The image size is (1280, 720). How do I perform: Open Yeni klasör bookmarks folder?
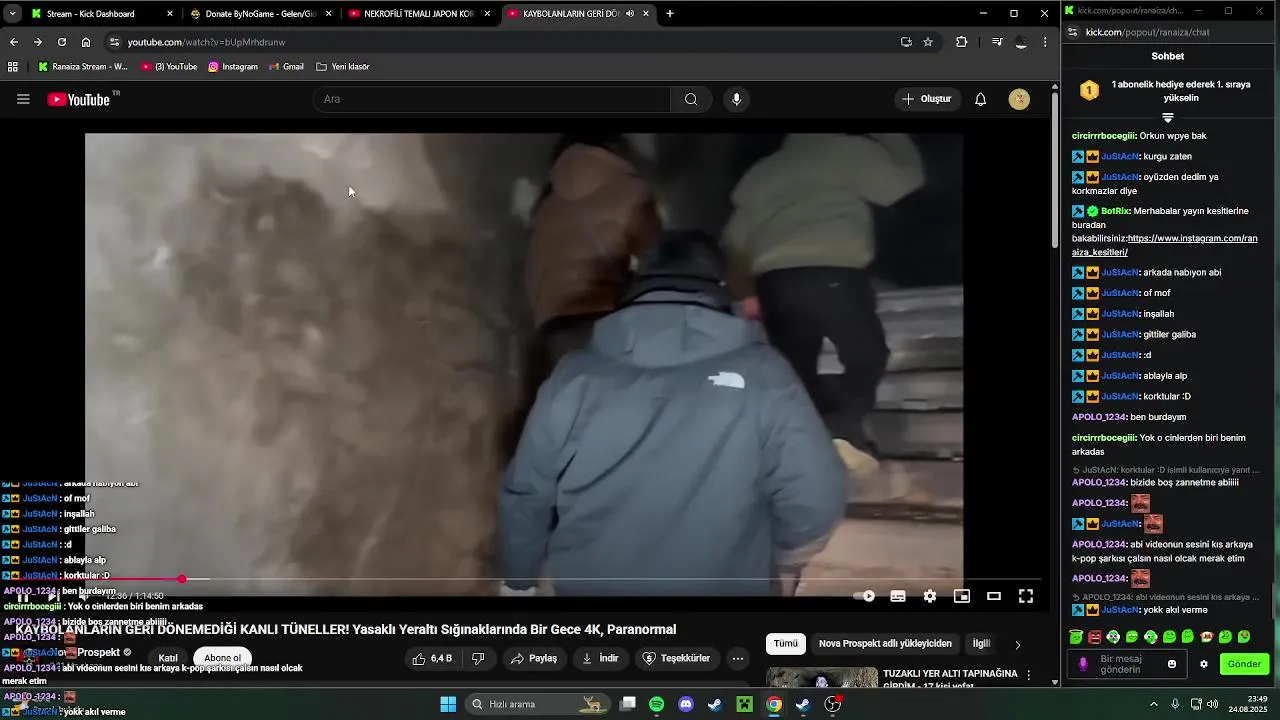[343, 67]
